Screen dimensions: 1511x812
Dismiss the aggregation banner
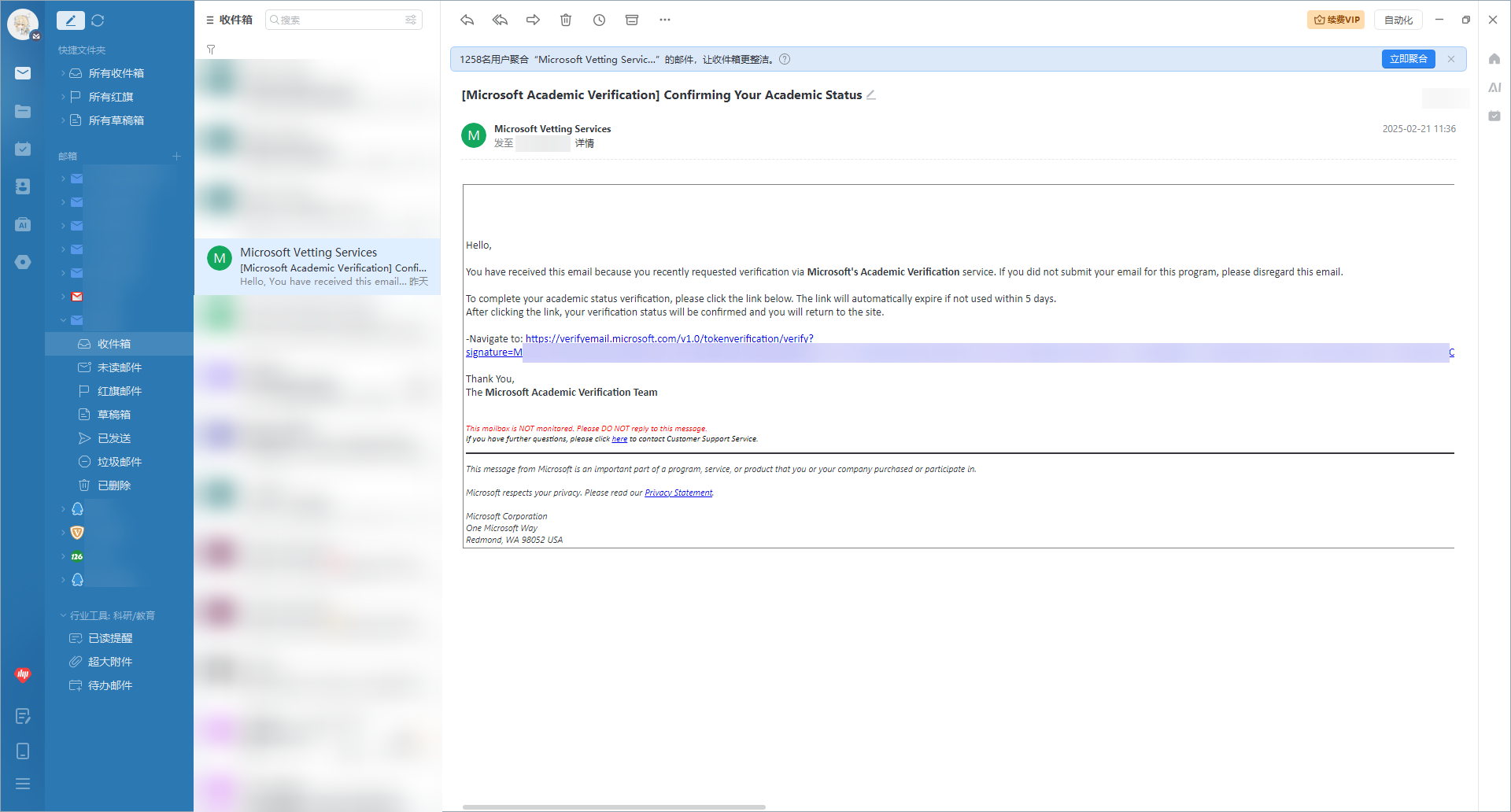click(1451, 59)
